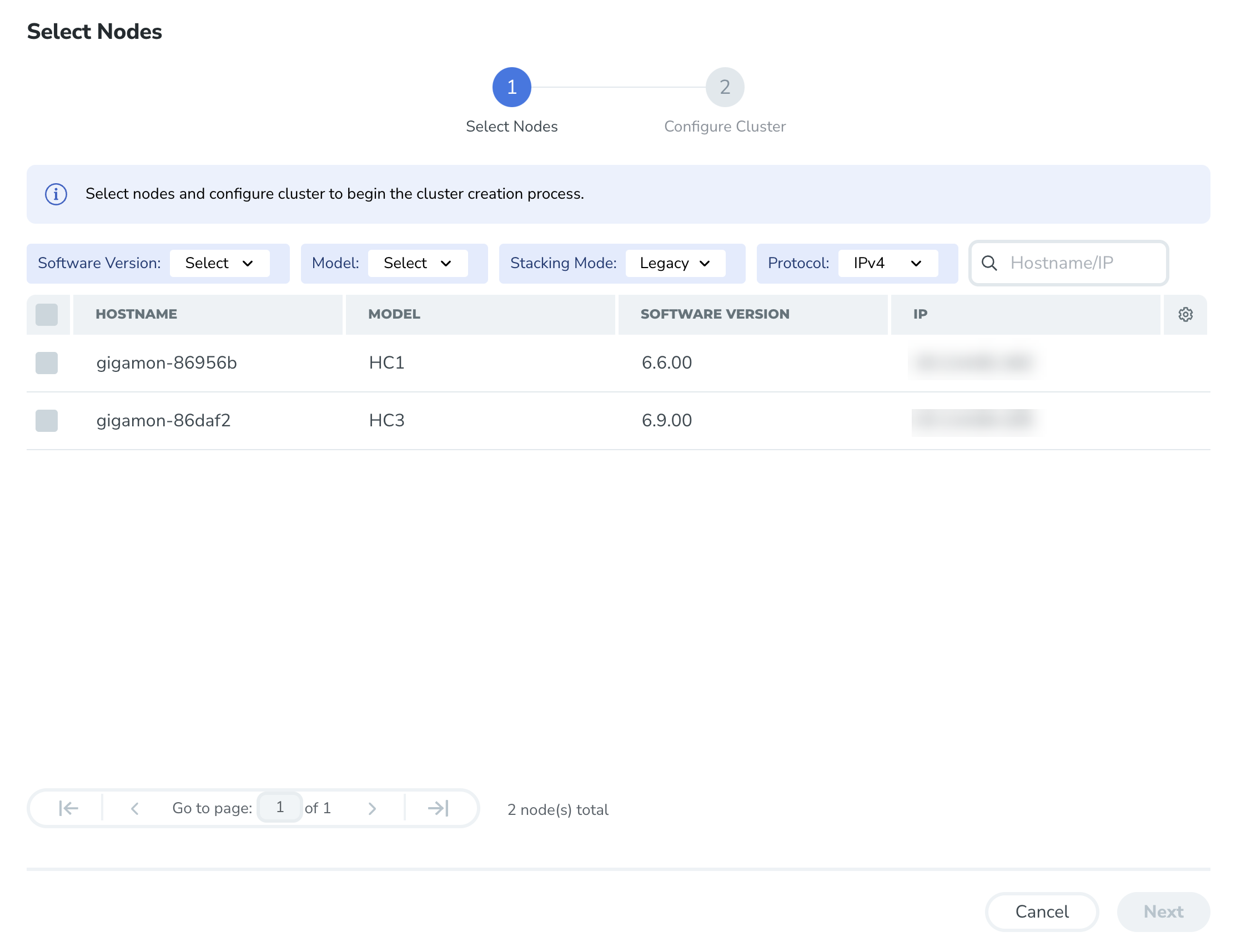The image size is (1241, 952).
Task: Go to next page chevron
Action: [x=371, y=808]
